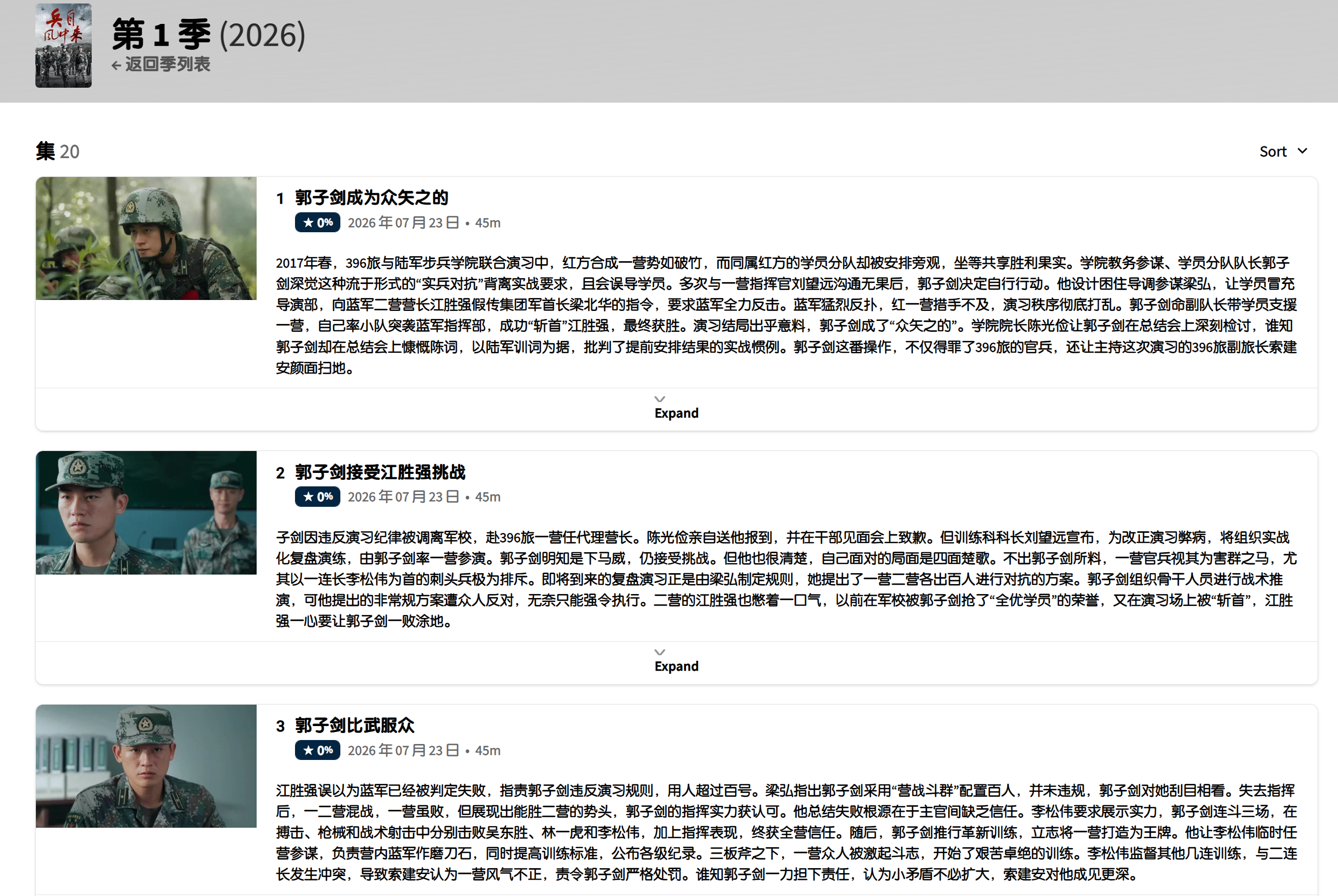Open episode 2 thumbnail image
Image resolution: width=1338 pixels, height=896 pixels.
pyautogui.click(x=146, y=513)
